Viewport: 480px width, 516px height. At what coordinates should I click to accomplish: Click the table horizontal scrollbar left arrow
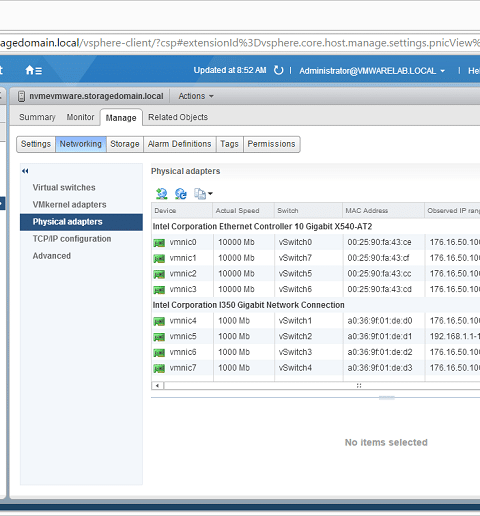click(157, 386)
